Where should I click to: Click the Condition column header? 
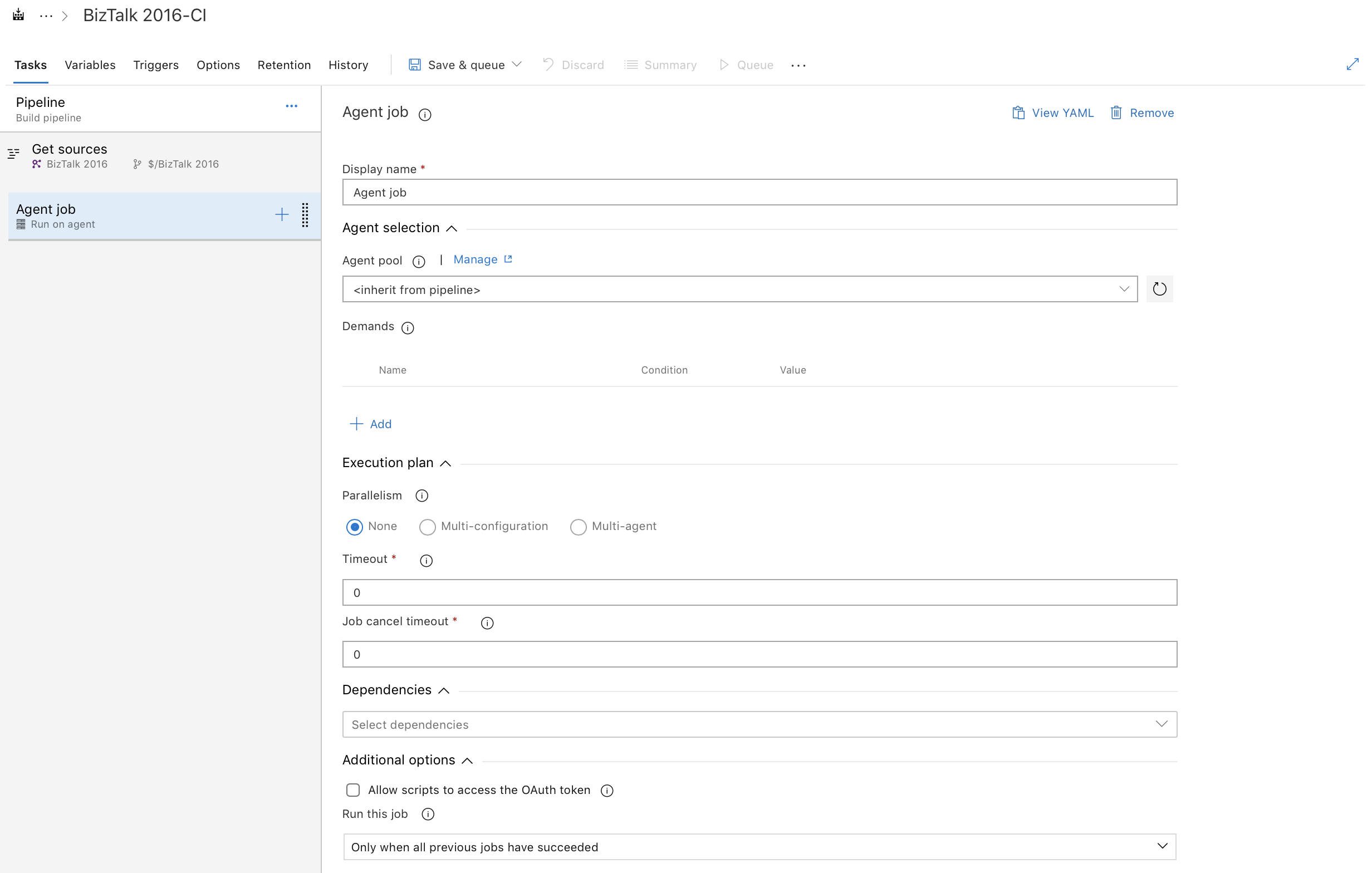coord(664,370)
